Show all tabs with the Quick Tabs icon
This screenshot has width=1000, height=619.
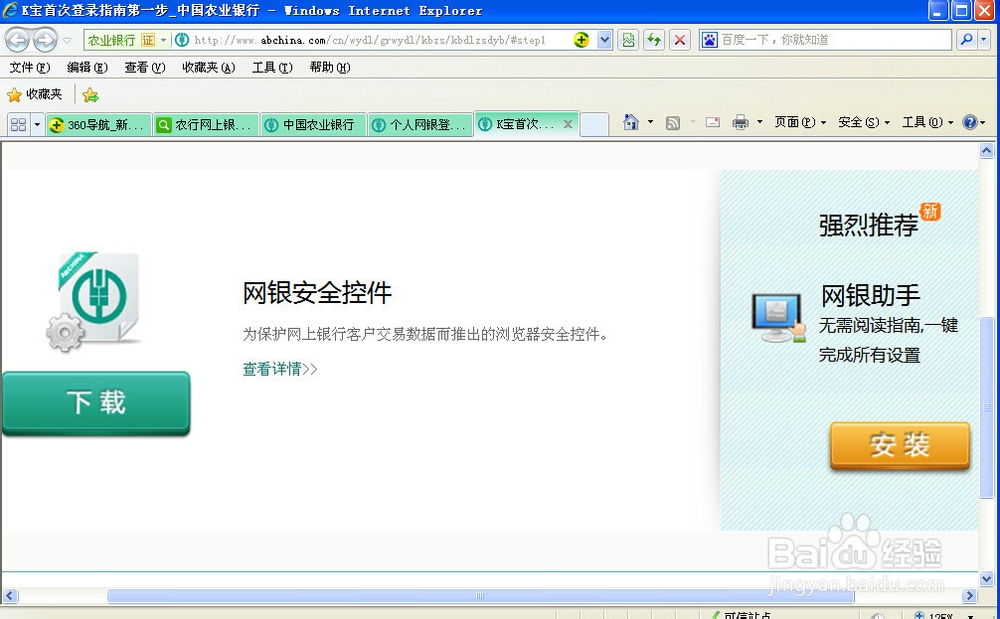coord(18,123)
